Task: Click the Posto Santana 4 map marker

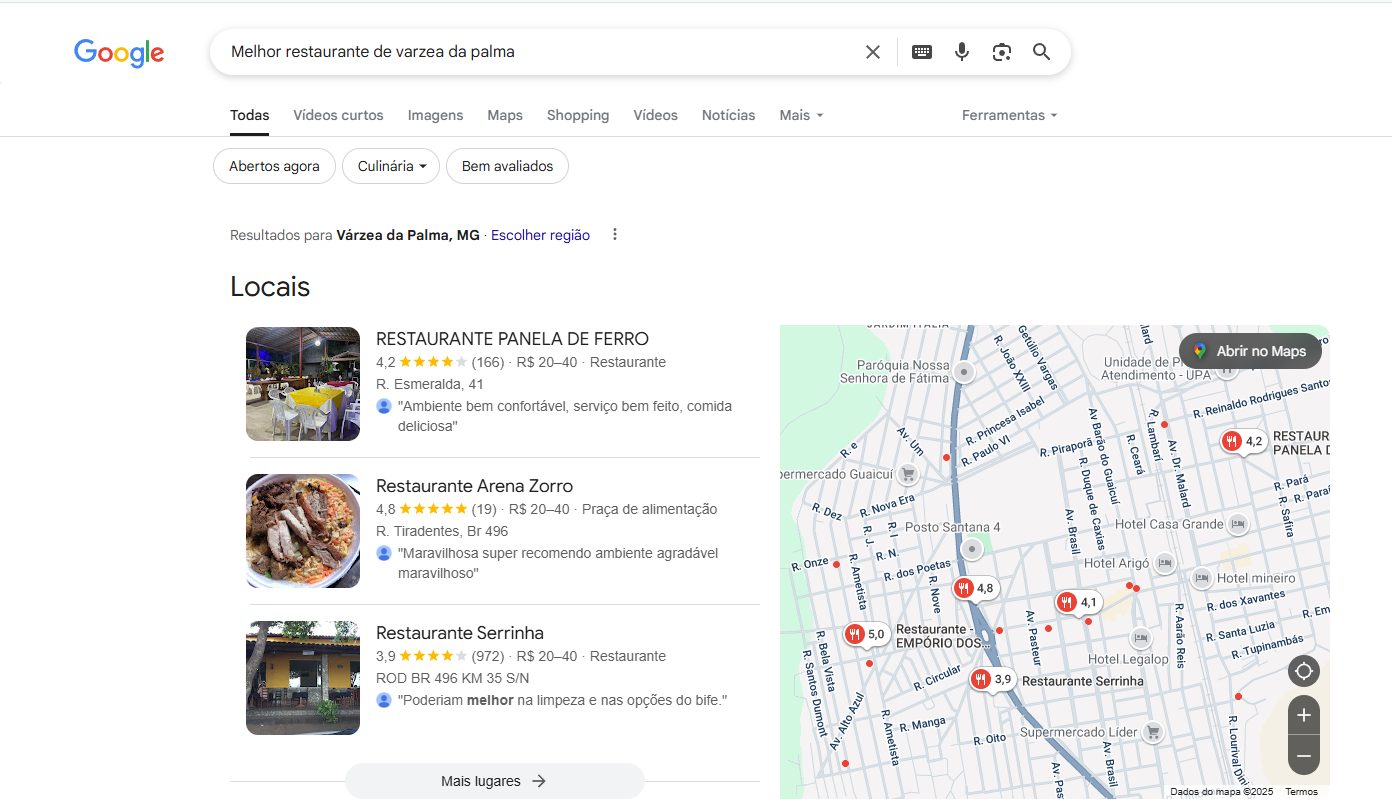Action: (x=972, y=548)
